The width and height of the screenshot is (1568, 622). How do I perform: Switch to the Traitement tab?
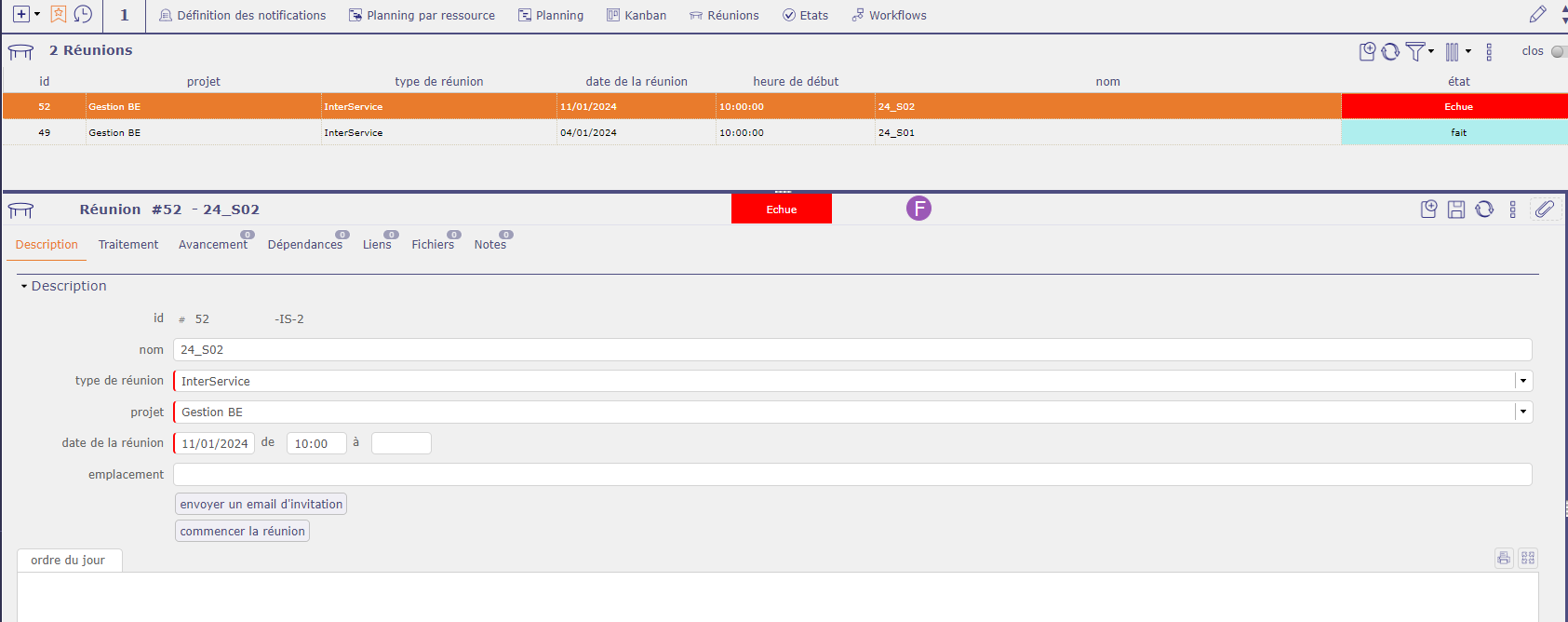128,245
